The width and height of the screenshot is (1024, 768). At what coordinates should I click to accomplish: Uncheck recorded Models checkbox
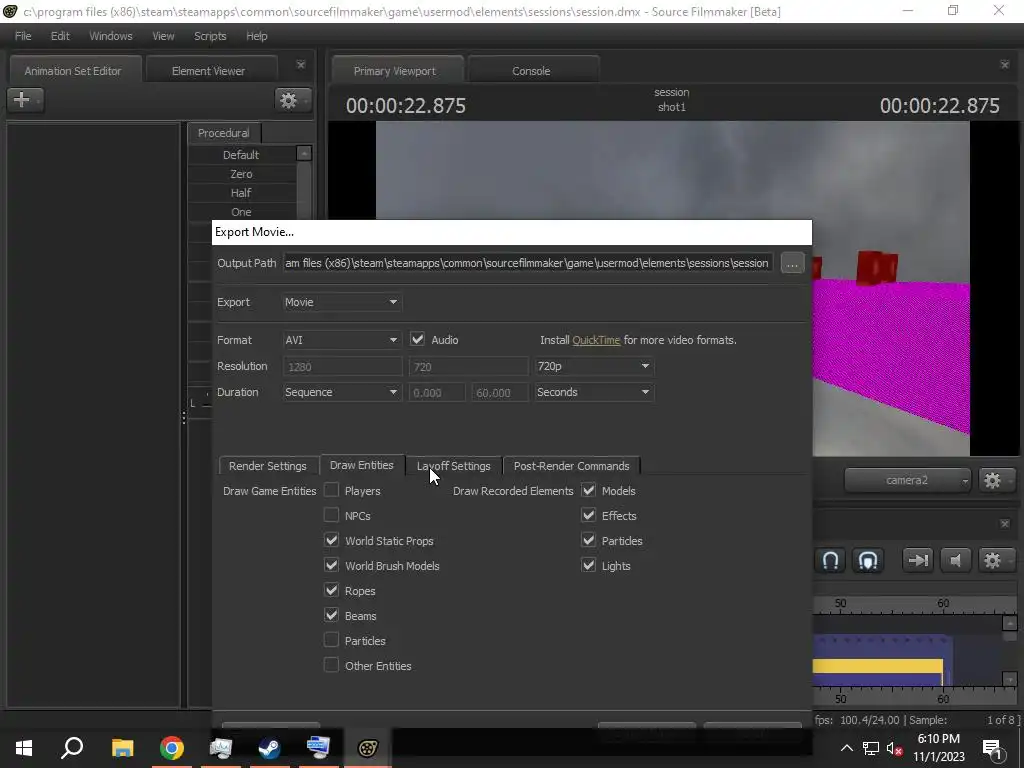(588, 490)
